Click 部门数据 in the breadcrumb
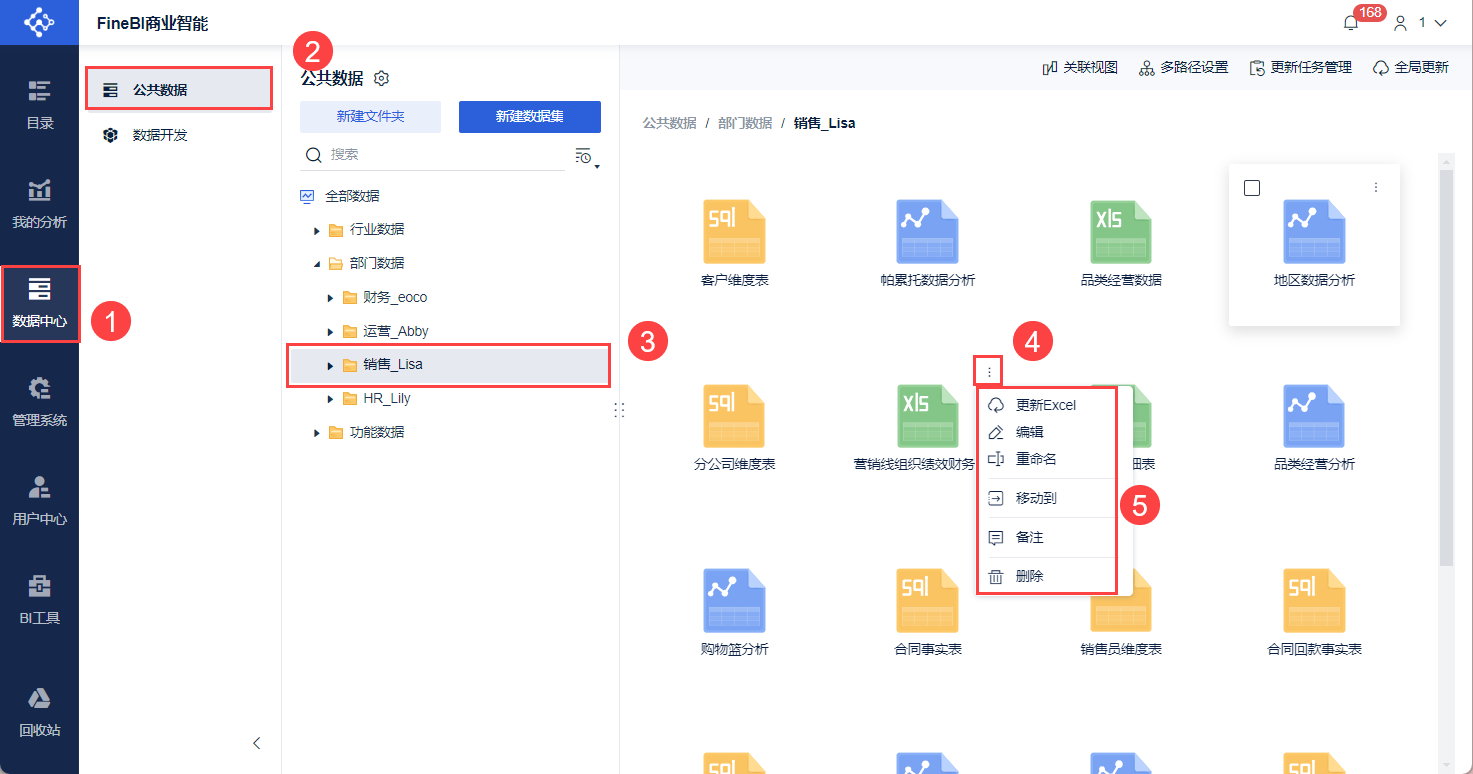Viewport: 1473px width, 774px height. click(745, 123)
